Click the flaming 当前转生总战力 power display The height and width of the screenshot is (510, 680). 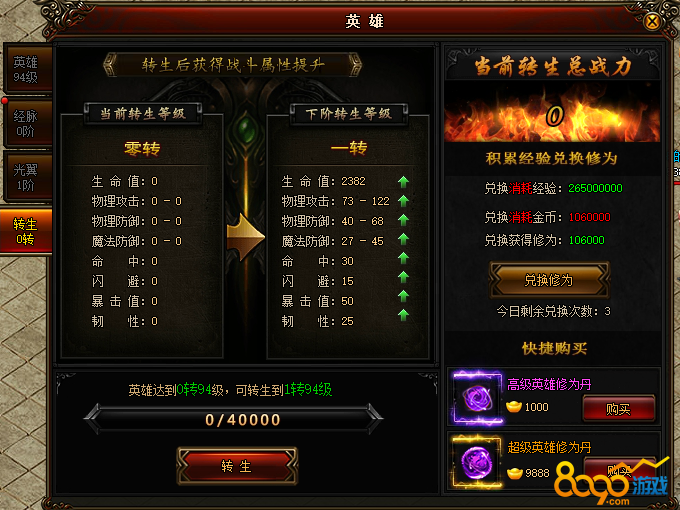tap(552, 114)
